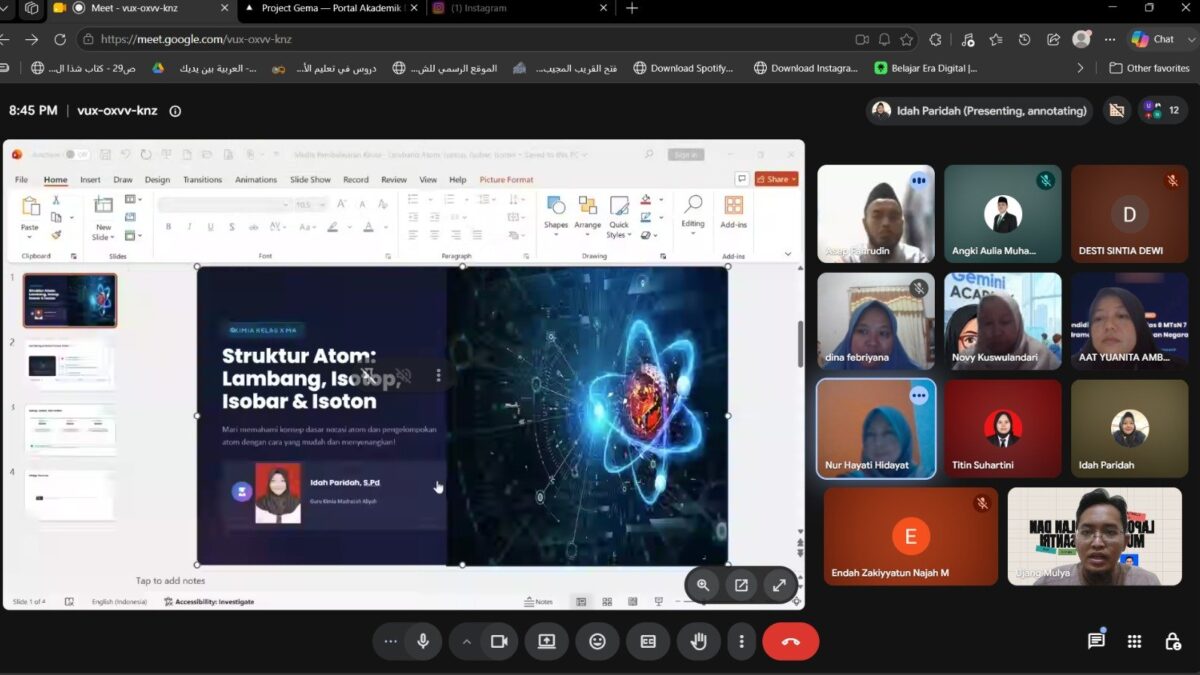Open the Transitions ribbon tab
Image resolution: width=1200 pixels, height=675 pixels.
point(202,180)
